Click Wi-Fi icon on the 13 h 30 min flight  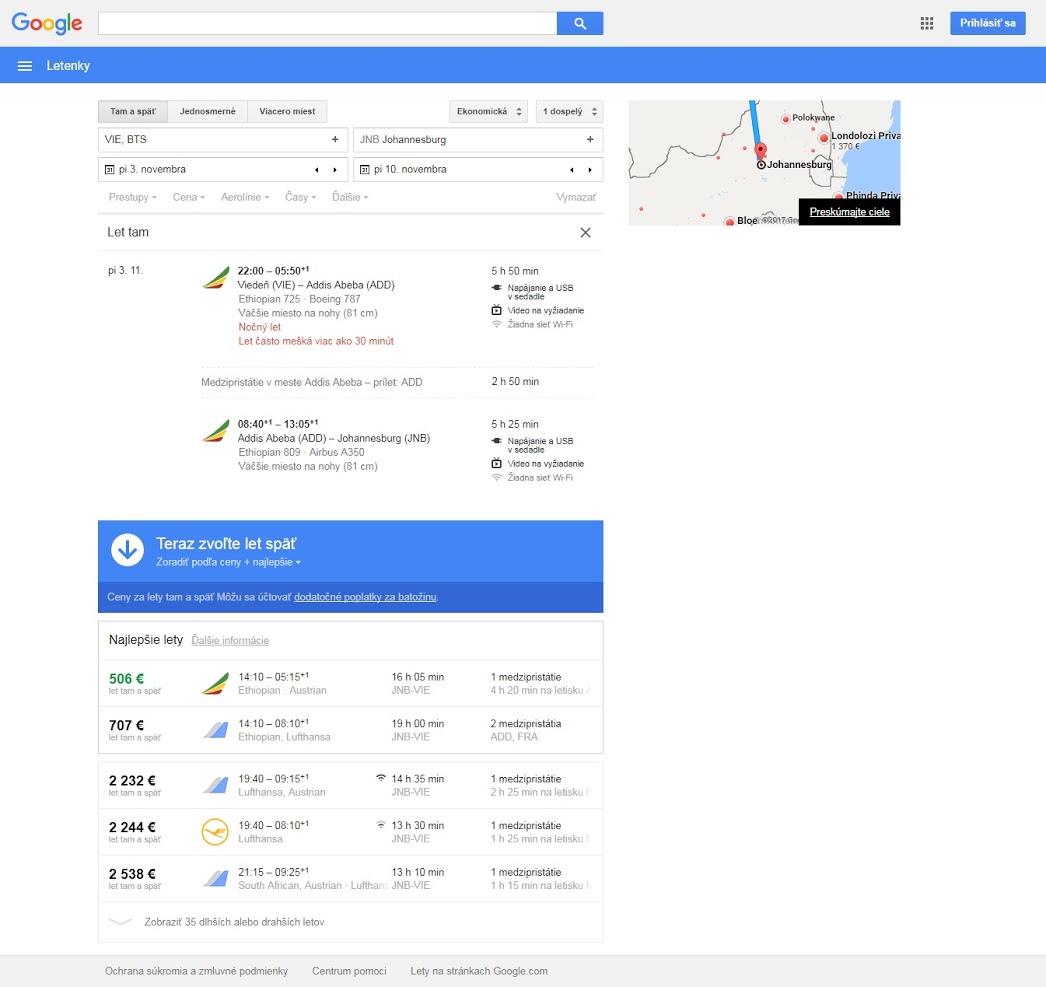tap(381, 824)
